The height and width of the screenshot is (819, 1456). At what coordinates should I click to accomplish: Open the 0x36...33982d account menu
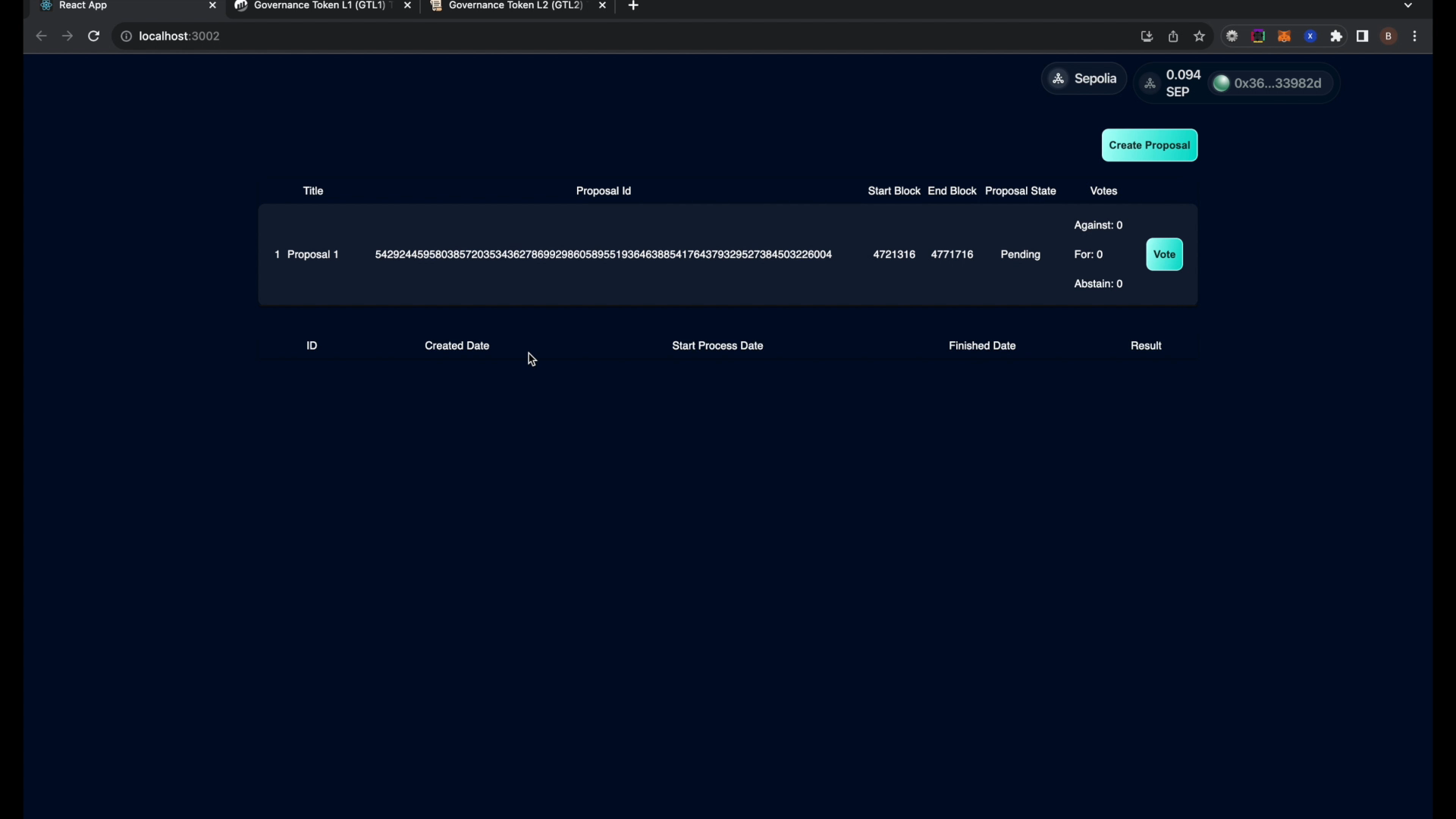pos(1270,83)
